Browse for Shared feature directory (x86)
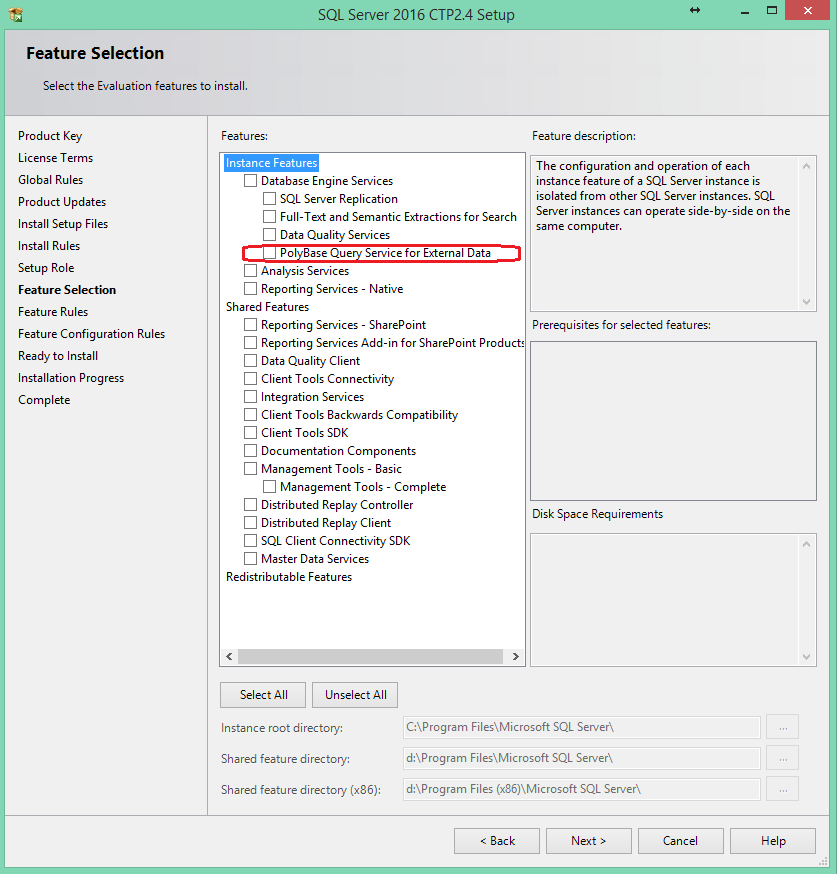 pyautogui.click(x=783, y=789)
